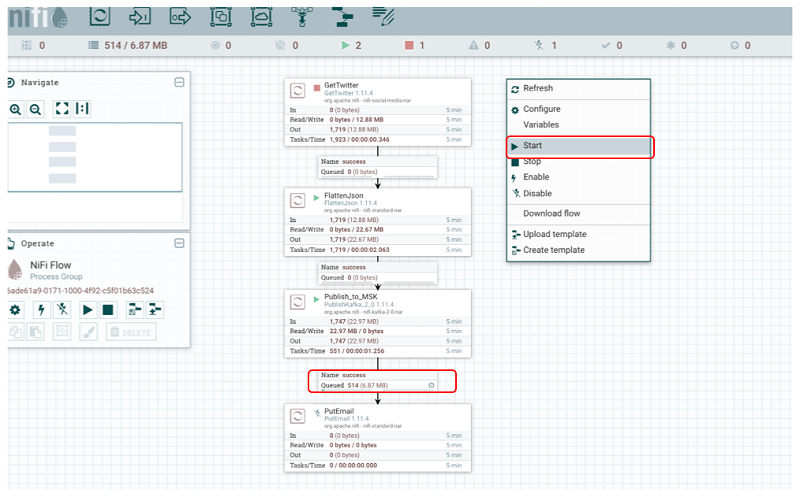Choose Configure from the context menu
The height and width of the screenshot is (497, 800).
click(x=579, y=109)
